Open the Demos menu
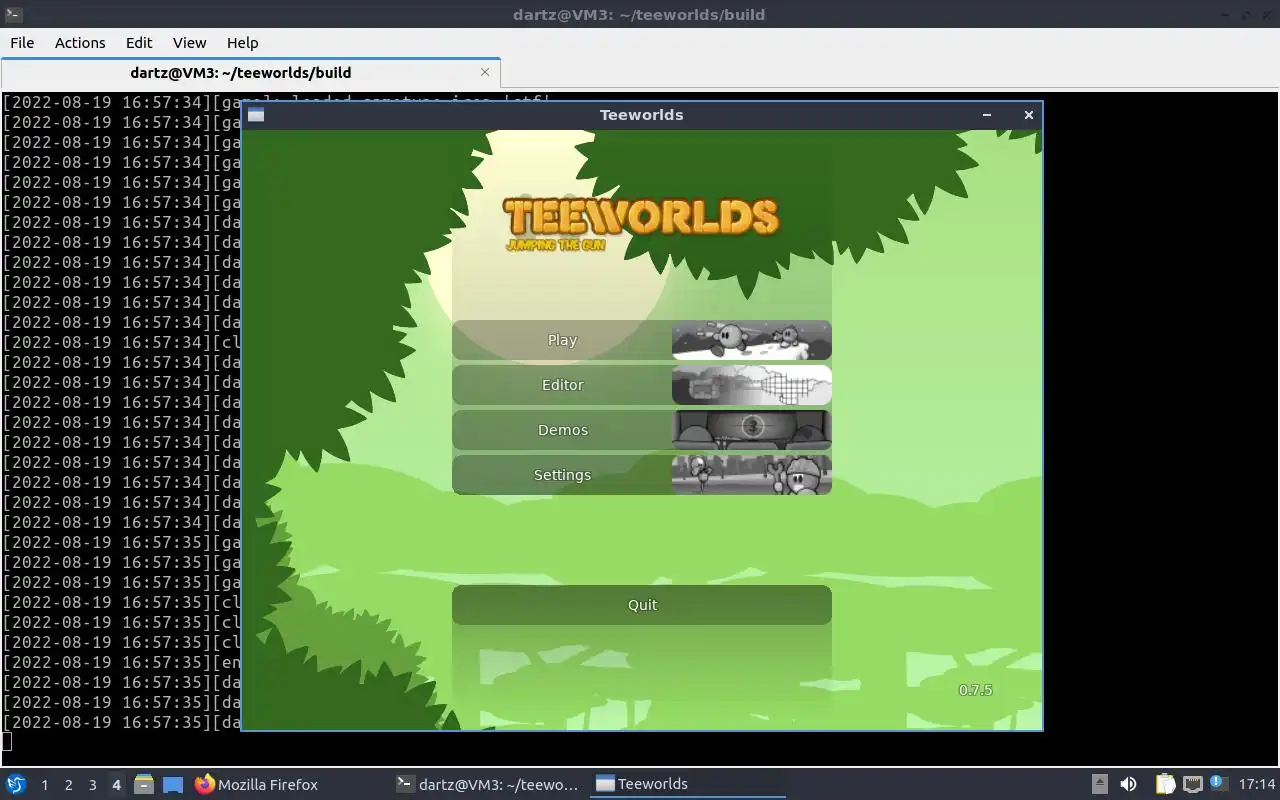This screenshot has width=1280, height=800. pos(562,430)
